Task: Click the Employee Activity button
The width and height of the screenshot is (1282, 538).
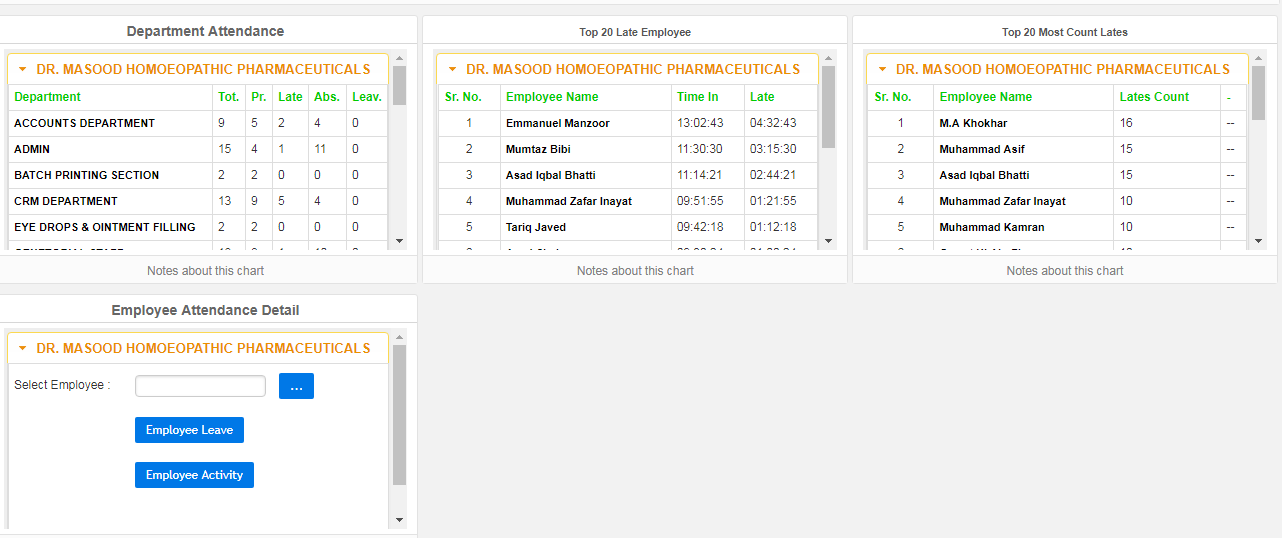Action: 194,475
